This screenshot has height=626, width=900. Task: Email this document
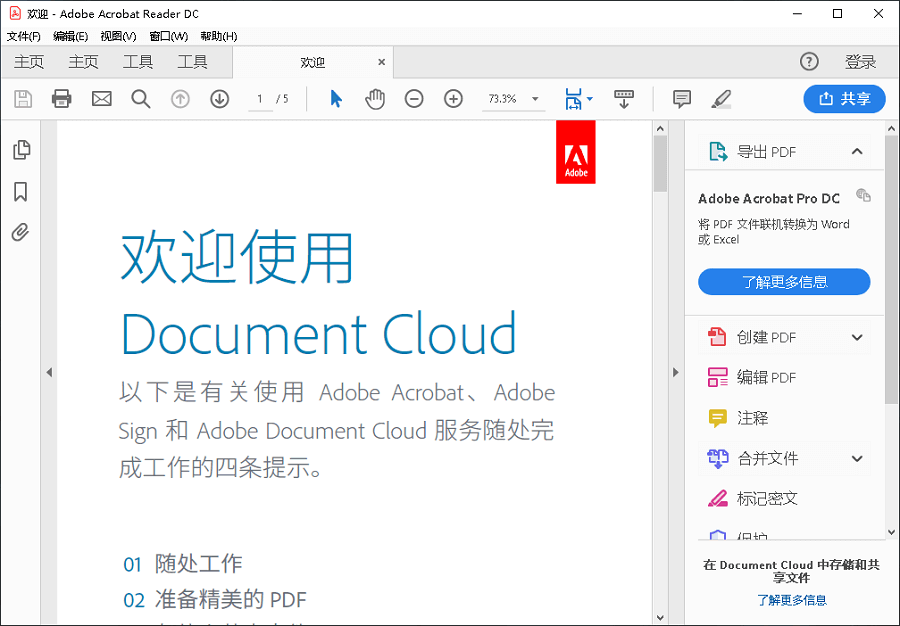click(x=101, y=99)
